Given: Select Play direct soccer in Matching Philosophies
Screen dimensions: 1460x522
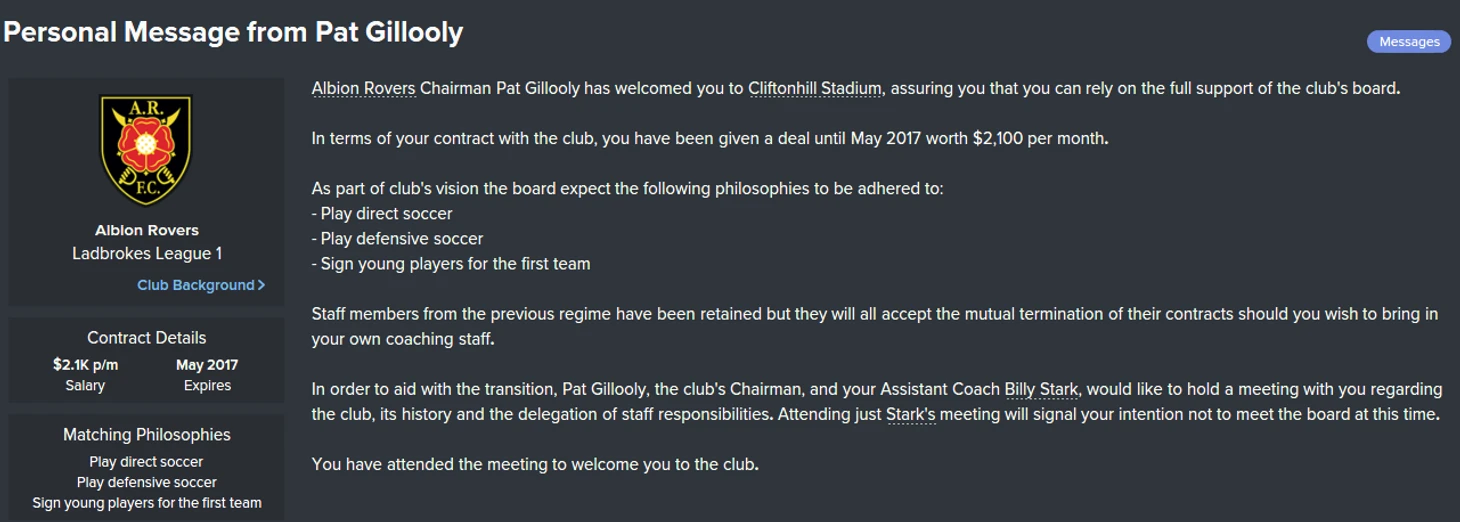Looking at the screenshot, I should 146,462.
